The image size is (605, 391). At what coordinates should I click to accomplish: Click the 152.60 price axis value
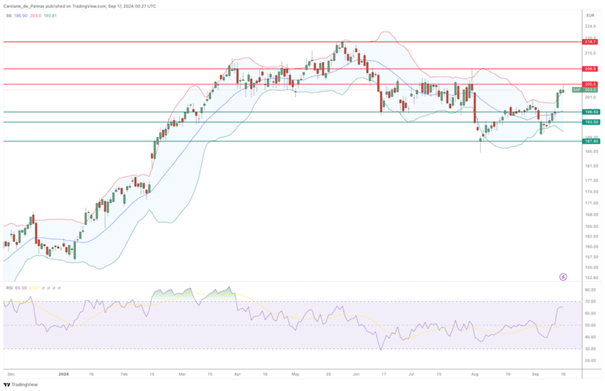591,278
